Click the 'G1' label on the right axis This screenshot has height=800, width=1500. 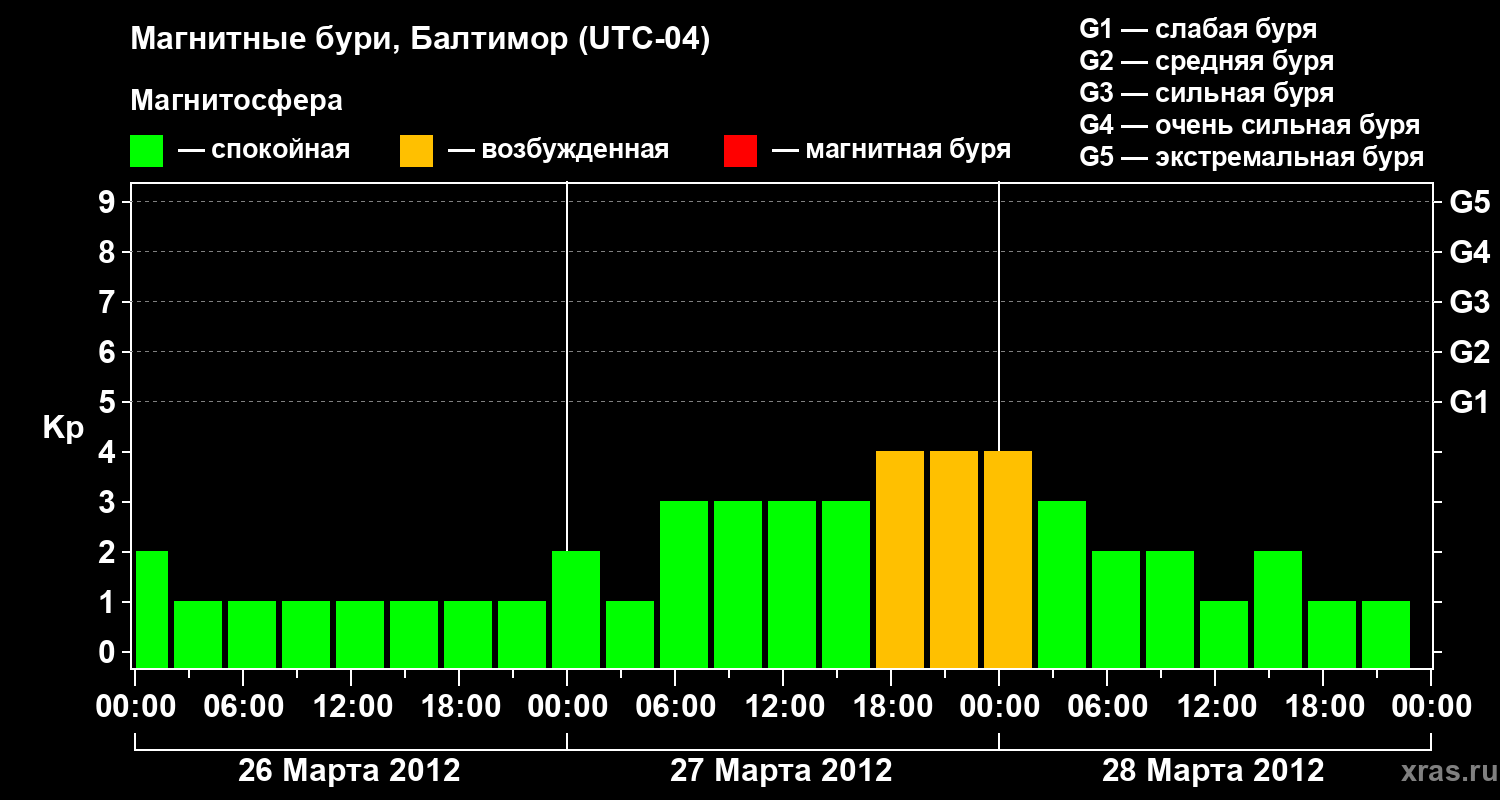(x=1469, y=403)
